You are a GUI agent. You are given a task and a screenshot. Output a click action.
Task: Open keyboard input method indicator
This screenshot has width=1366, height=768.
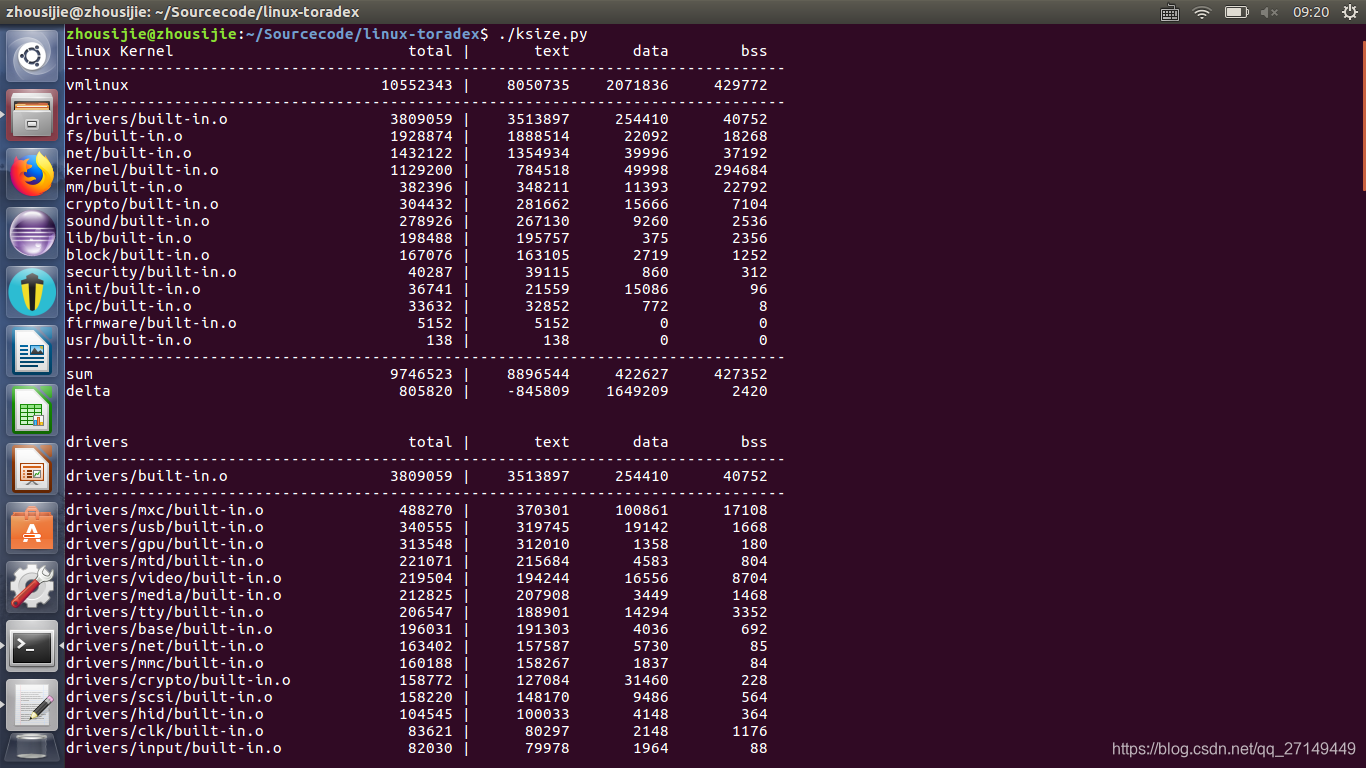(x=1170, y=12)
